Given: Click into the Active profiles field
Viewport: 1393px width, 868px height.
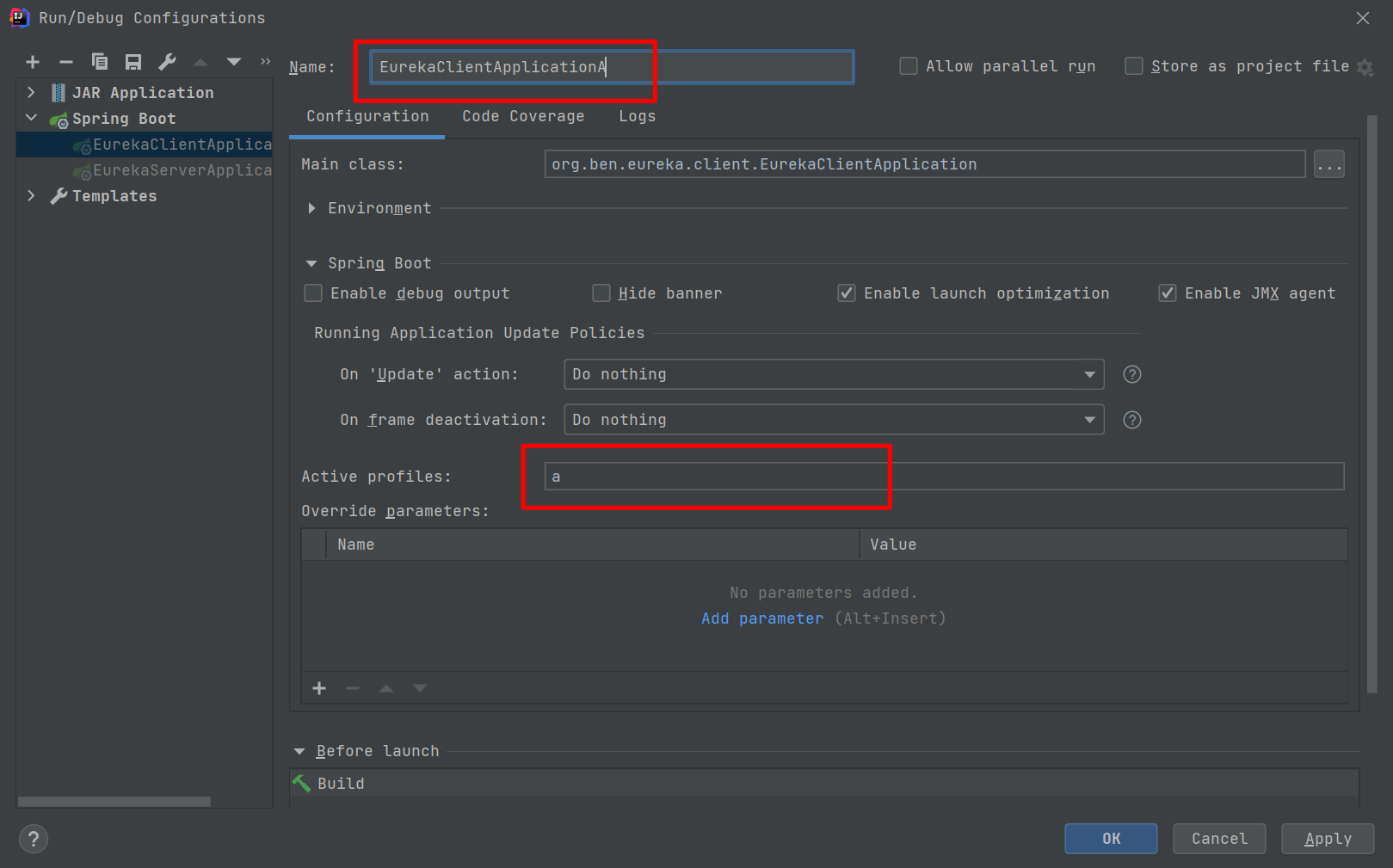Looking at the screenshot, I should coord(943,477).
